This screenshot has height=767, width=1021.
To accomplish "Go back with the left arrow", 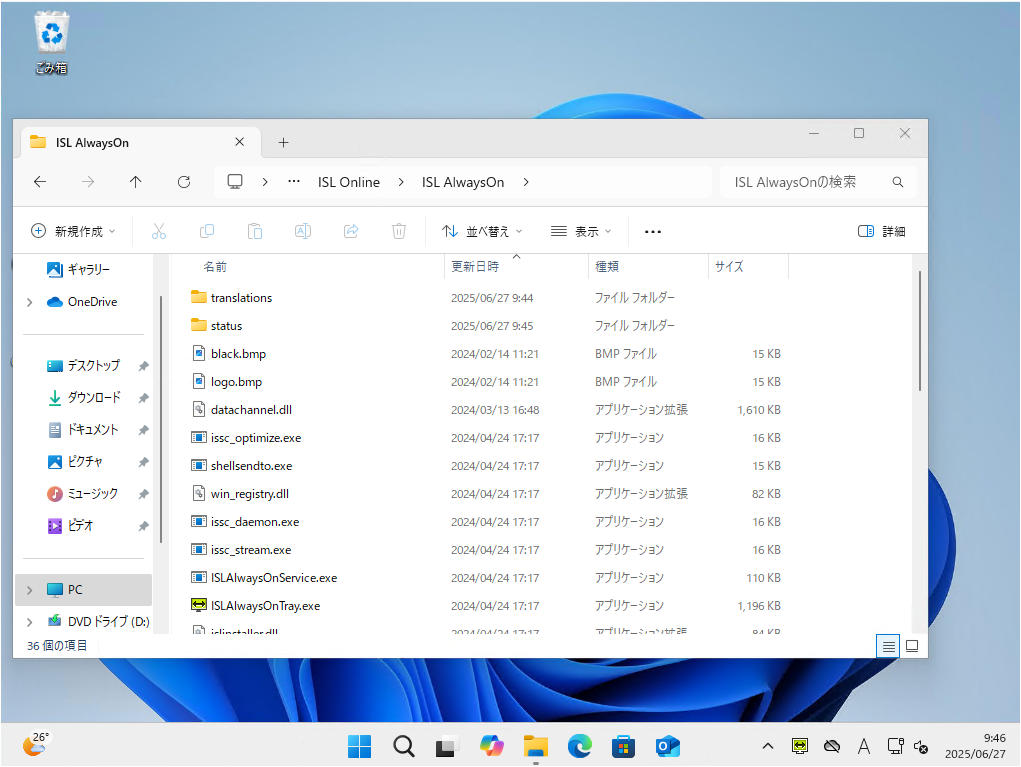I will (x=40, y=182).
